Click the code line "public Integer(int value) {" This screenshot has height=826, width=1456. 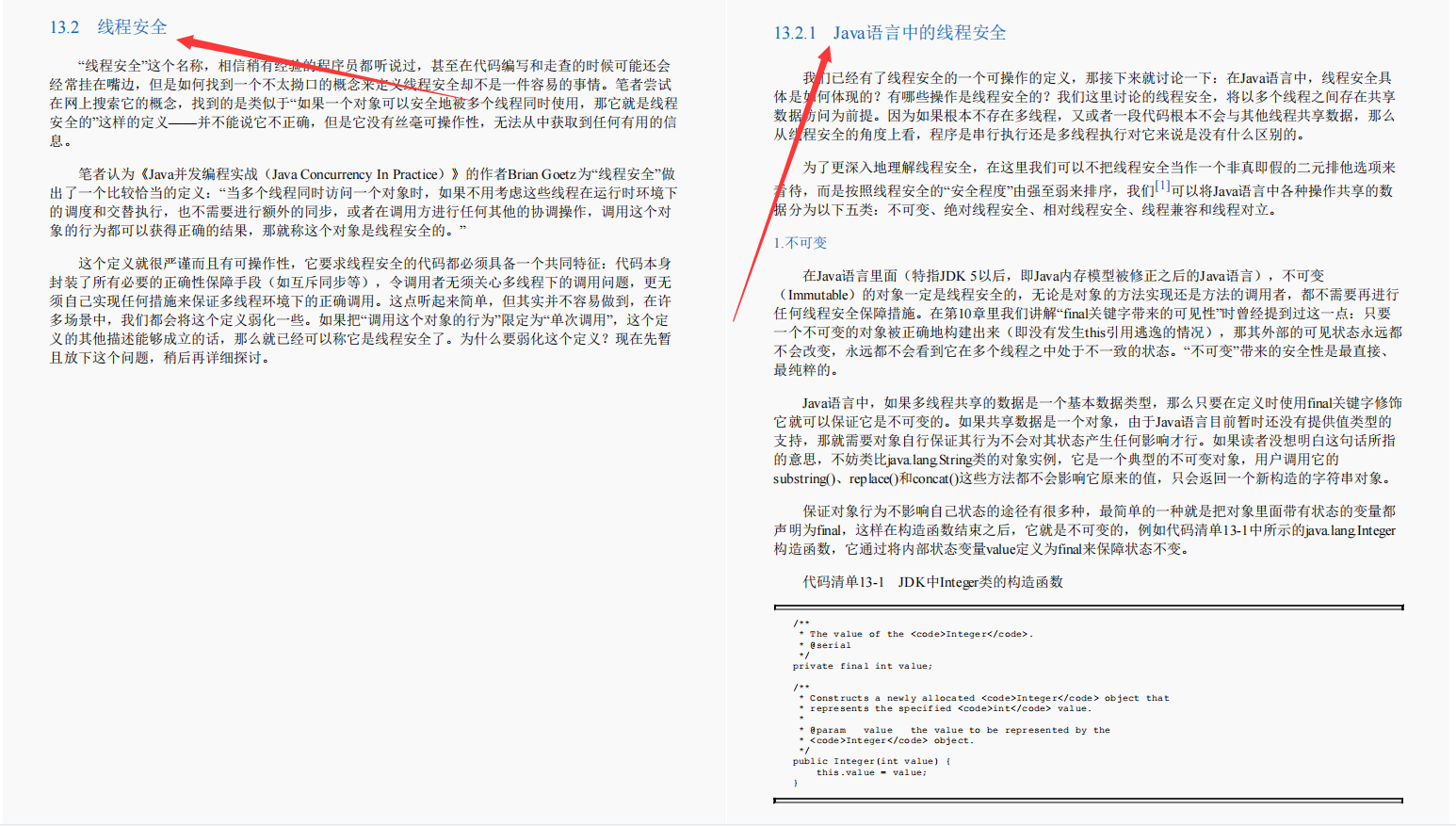click(x=871, y=761)
